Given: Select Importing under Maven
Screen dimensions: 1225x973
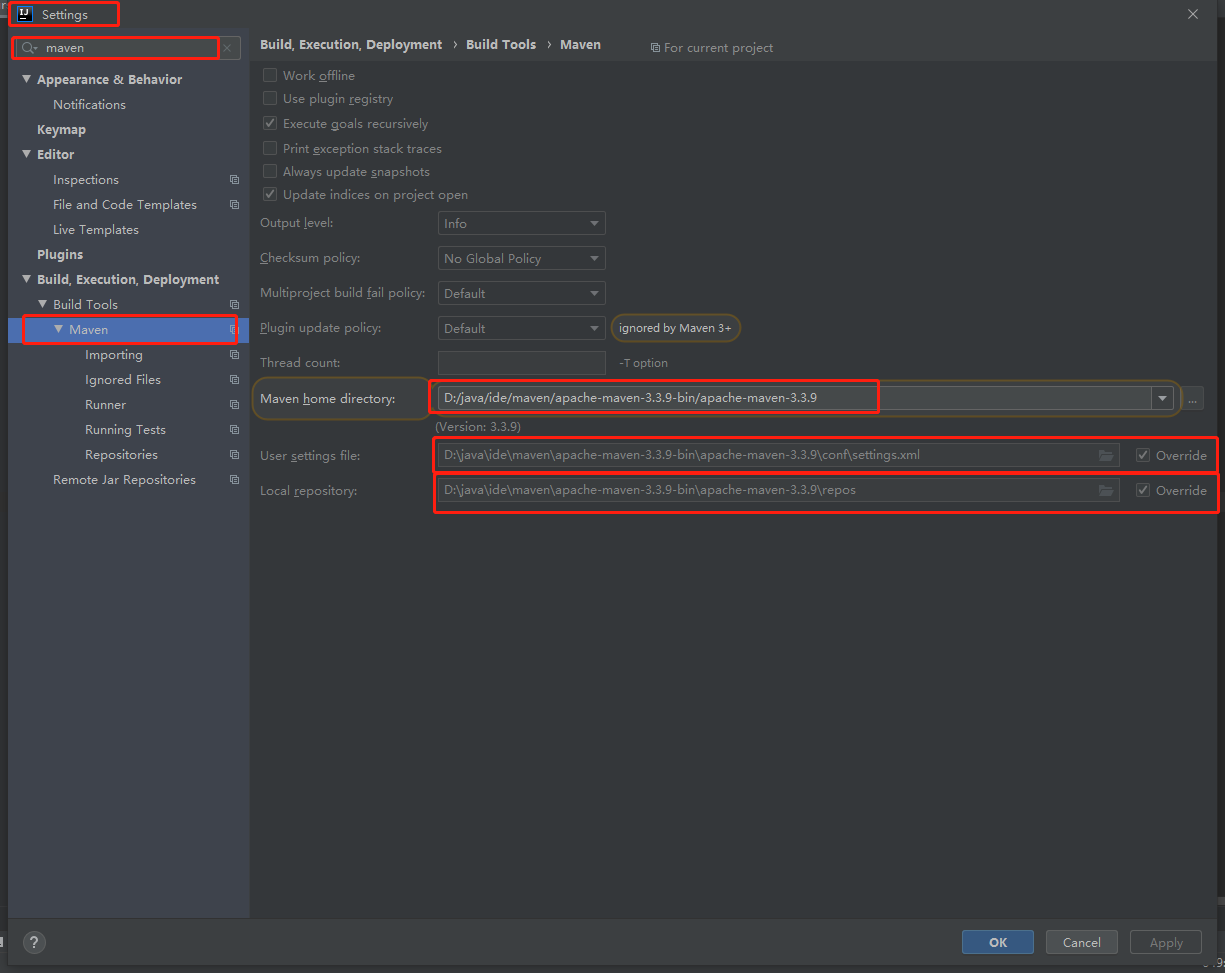Looking at the screenshot, I should pyautogui.click(x=114, y=355).
